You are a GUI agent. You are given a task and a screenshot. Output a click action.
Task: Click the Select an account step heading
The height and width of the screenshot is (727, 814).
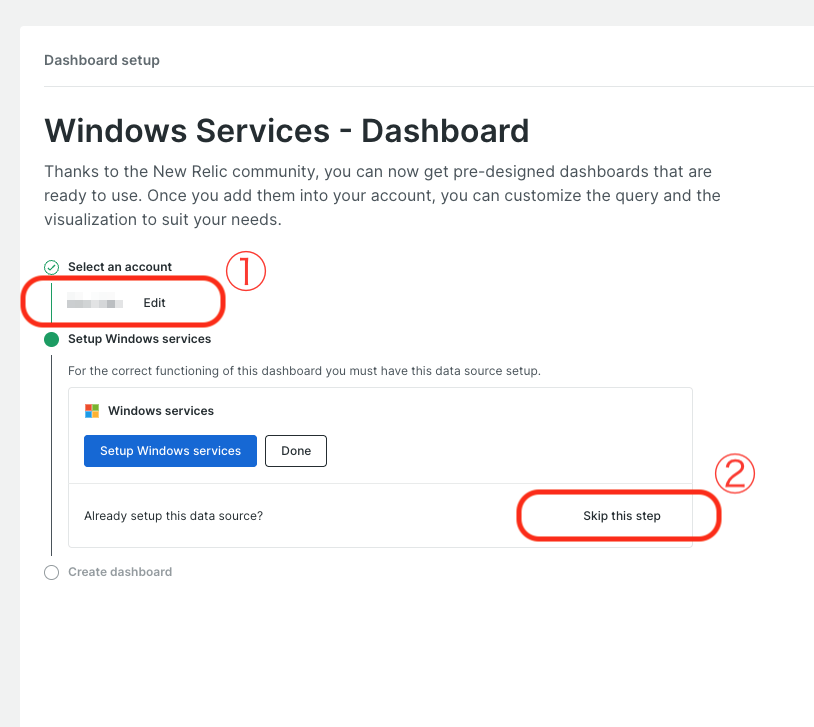pyautogui.click(x=120, y=266)
